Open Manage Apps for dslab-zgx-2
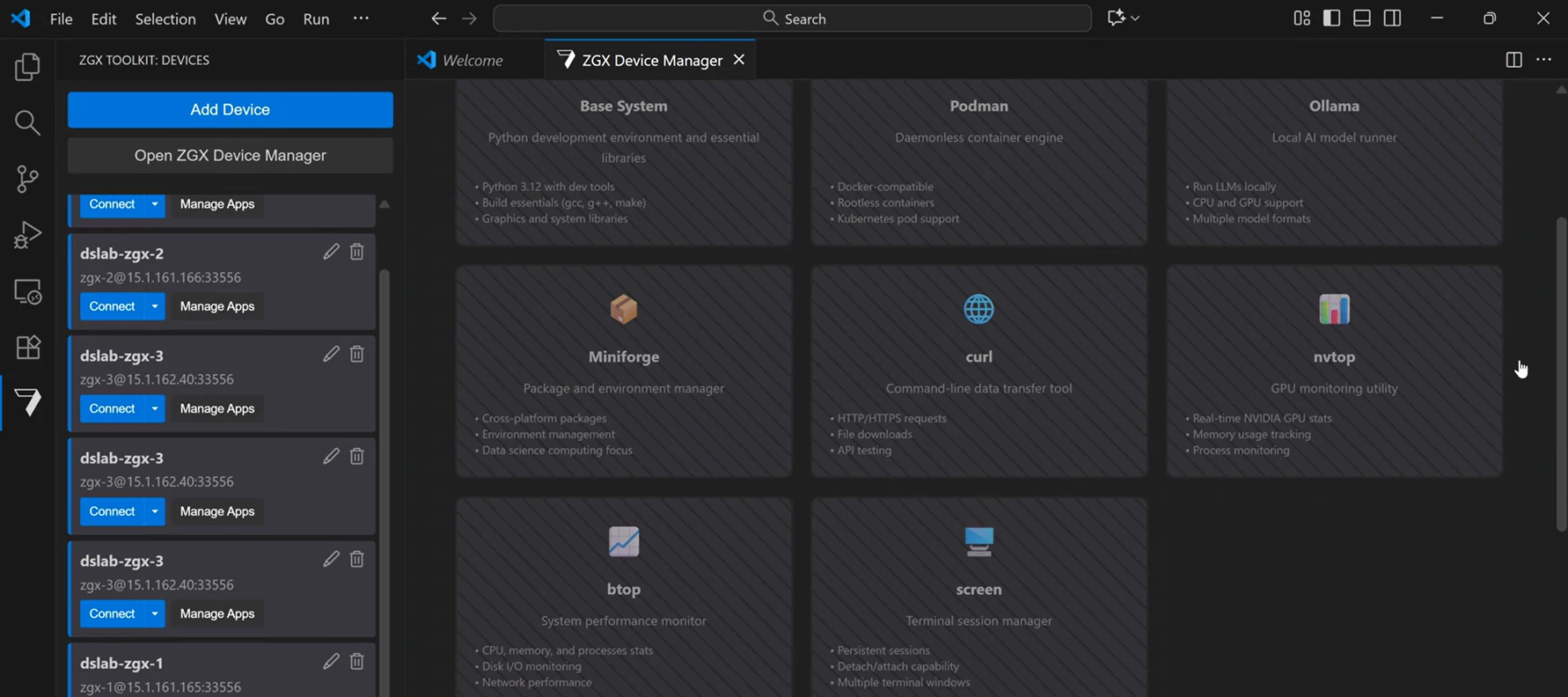Viewport: 1568px width, 697px height. coord(217,306)
